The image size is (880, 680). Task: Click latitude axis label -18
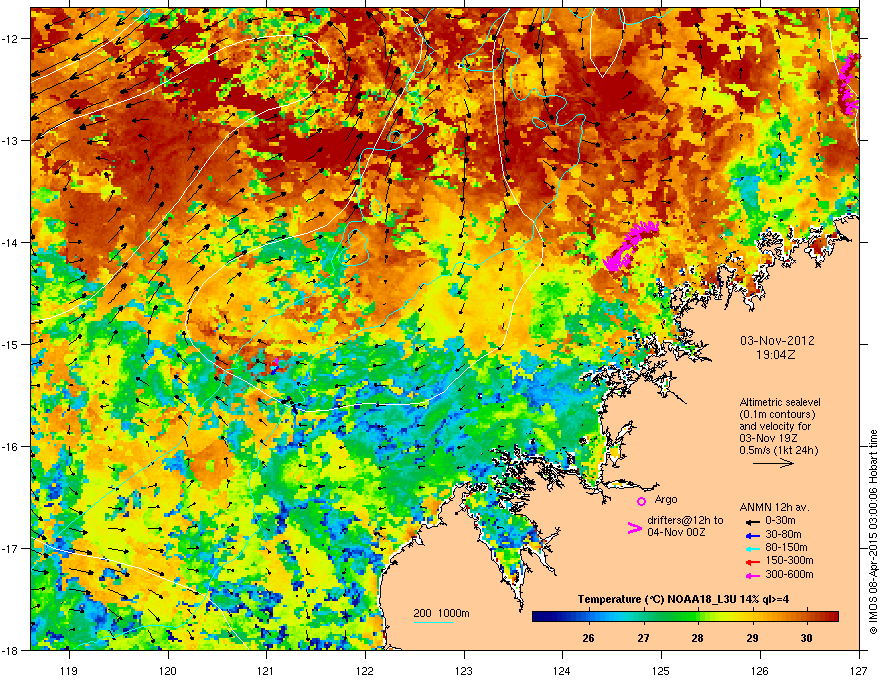(10, 650)
